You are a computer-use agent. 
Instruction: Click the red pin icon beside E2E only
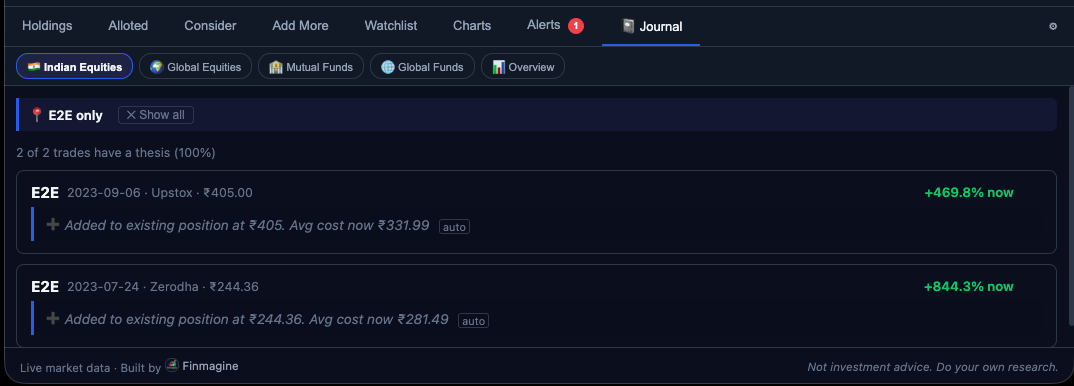pyautogui.click(x=37, y=115)
